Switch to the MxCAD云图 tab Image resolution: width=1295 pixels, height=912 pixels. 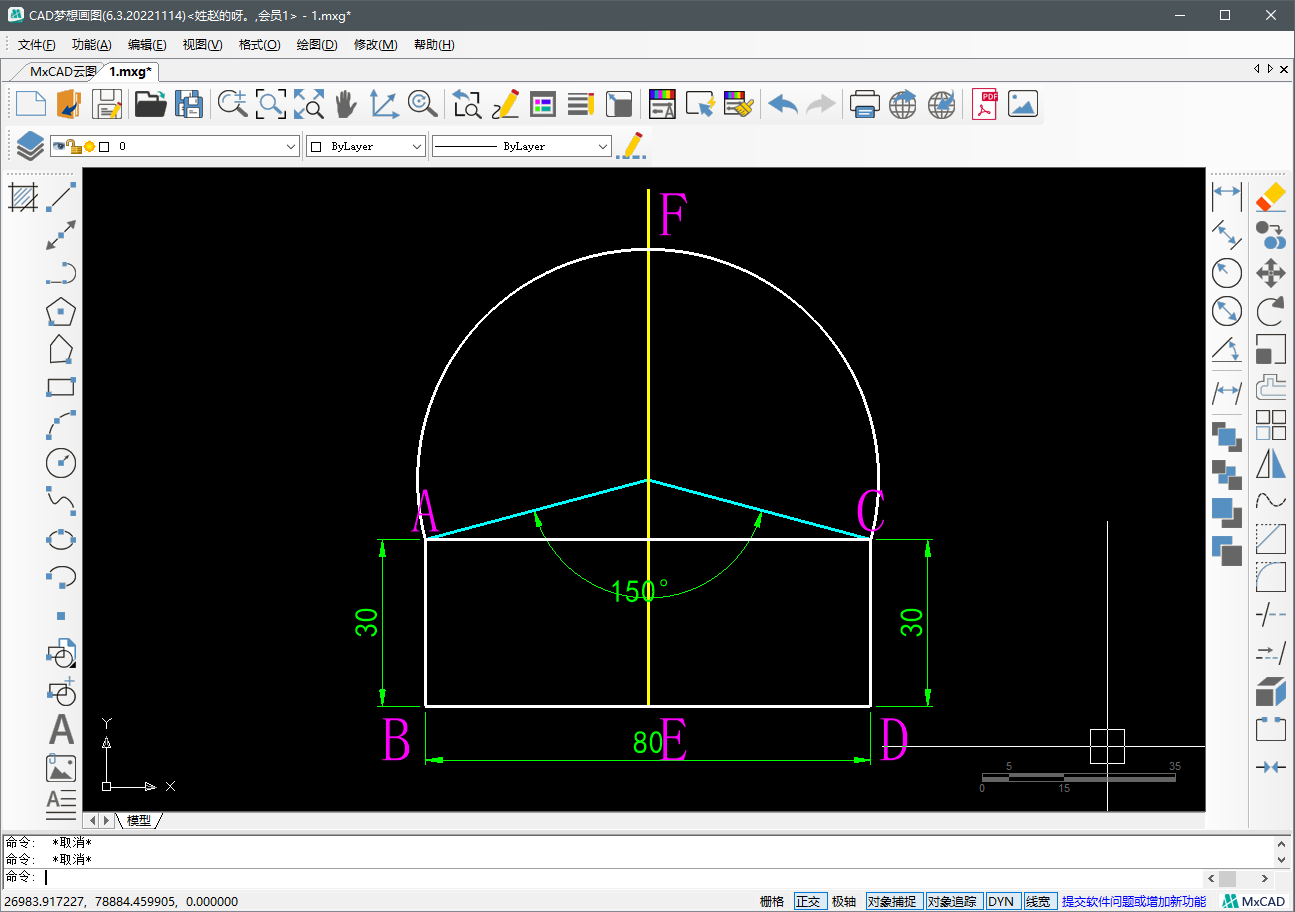[x=61, y=71]
